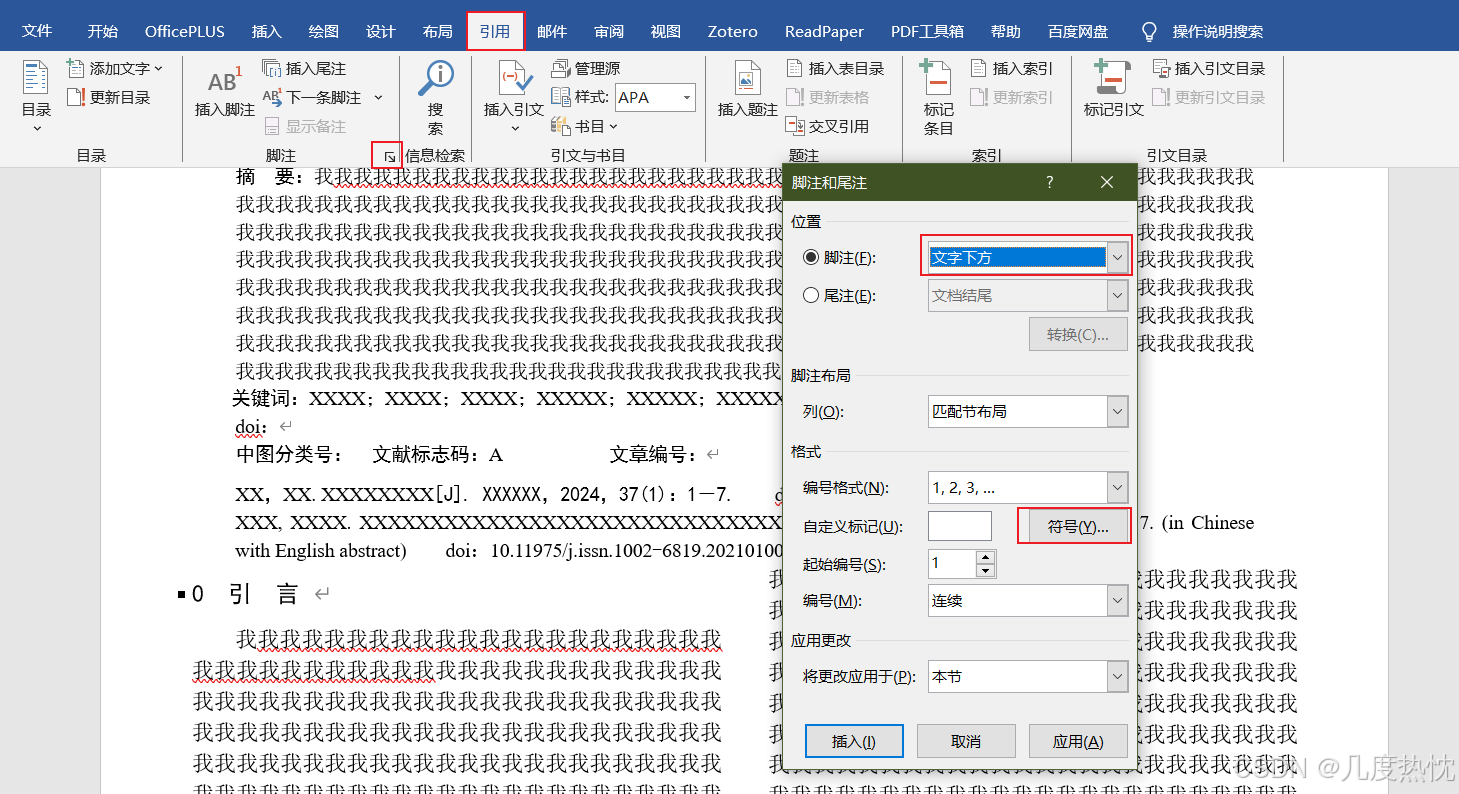Click 插入引文 insert citation button
Viewport: 1459px width, 794px height.
513,94
